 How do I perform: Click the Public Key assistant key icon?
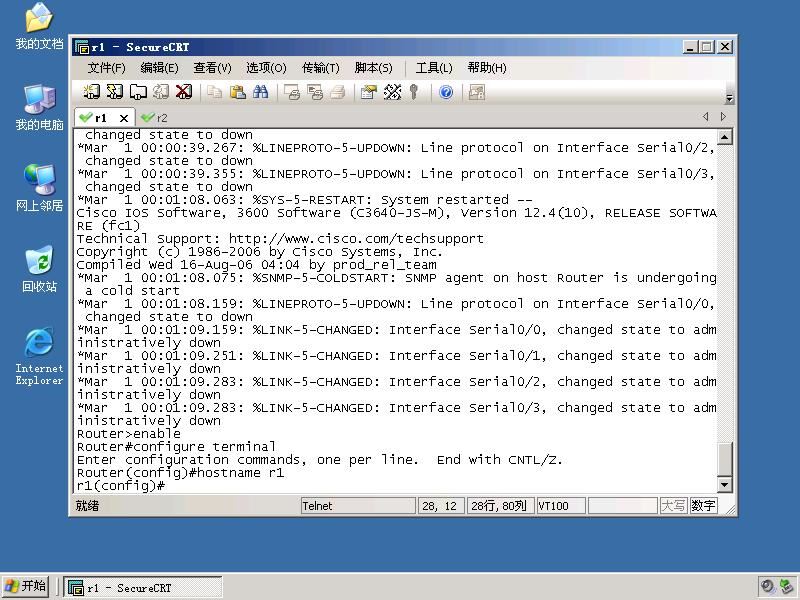[414, 92]
